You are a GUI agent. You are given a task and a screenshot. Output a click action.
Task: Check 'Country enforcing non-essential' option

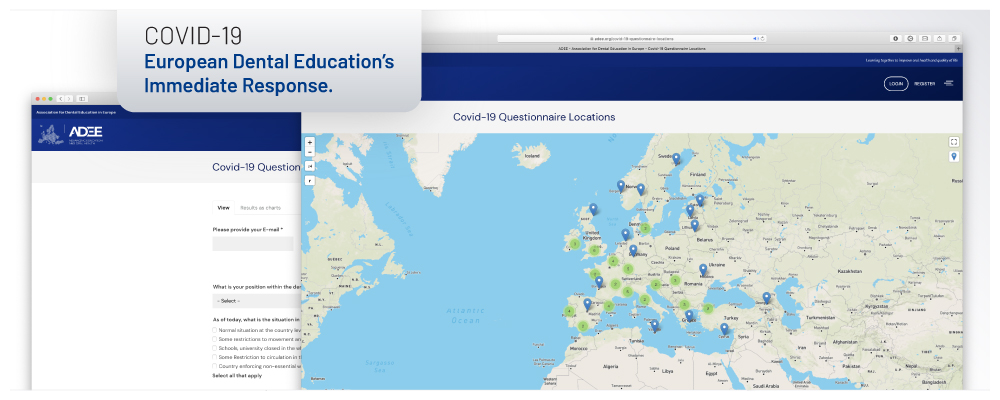(x=215, y=365)
